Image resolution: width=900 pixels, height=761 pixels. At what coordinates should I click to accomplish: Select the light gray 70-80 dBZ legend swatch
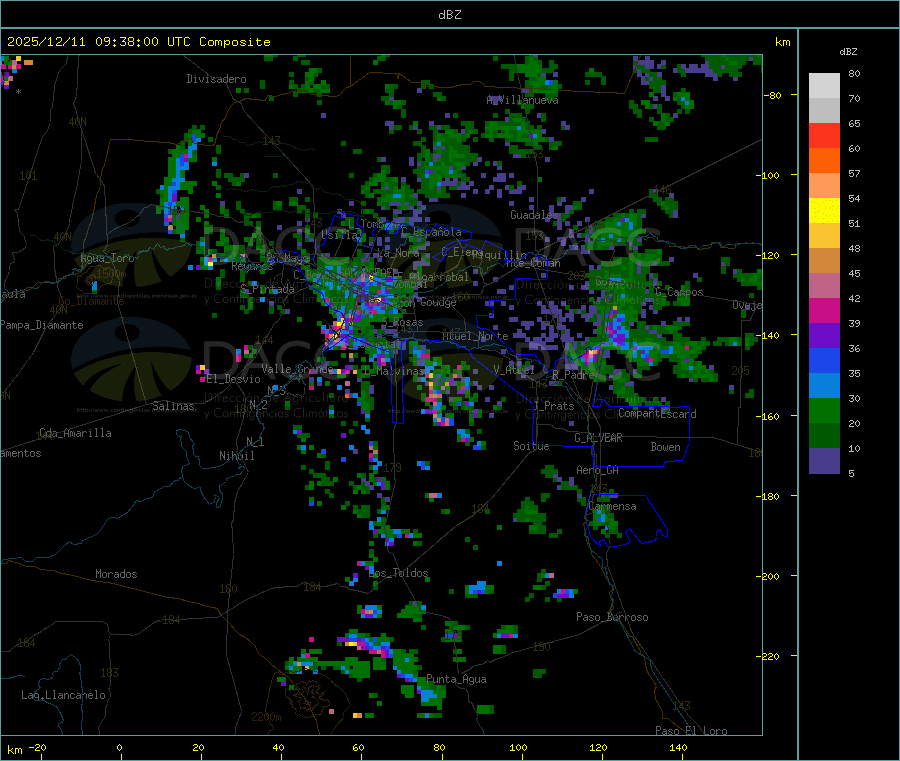click(x=824, y=86)
